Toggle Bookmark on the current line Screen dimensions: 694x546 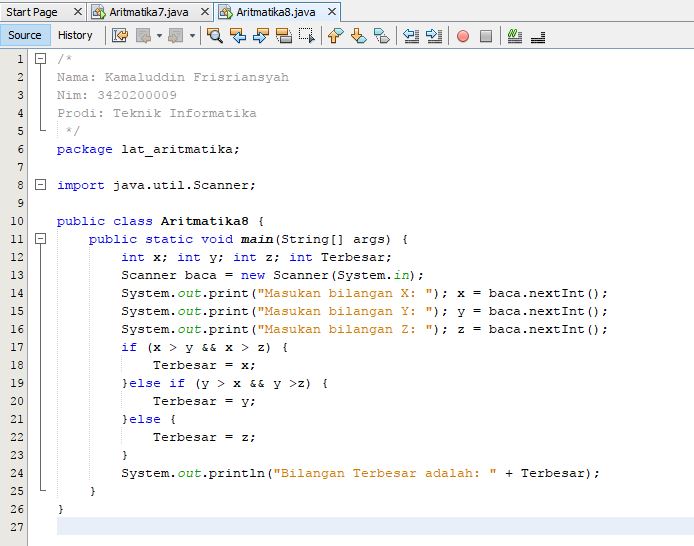point(382,35)
